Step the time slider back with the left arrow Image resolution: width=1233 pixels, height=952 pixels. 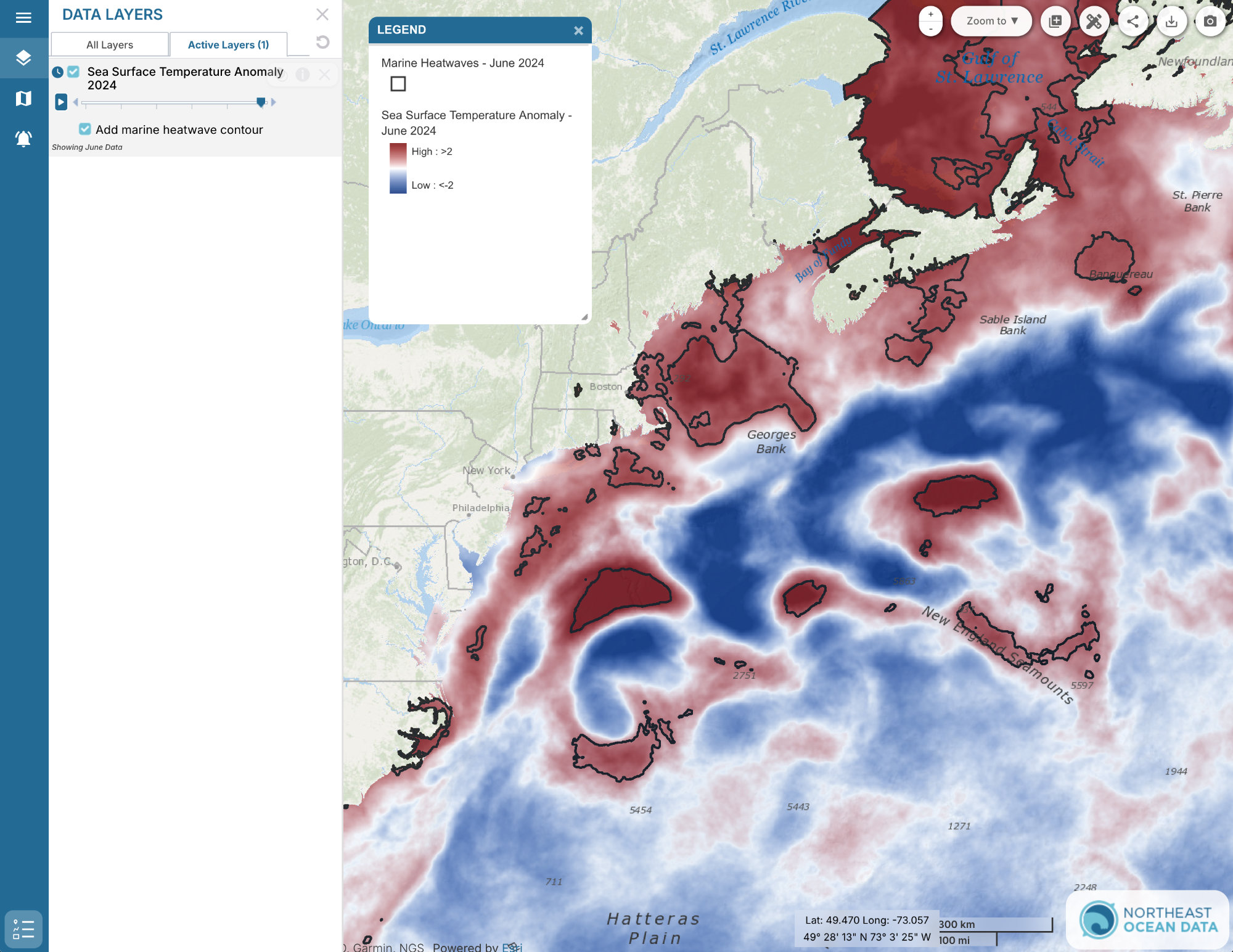click(x=75, y=102)
